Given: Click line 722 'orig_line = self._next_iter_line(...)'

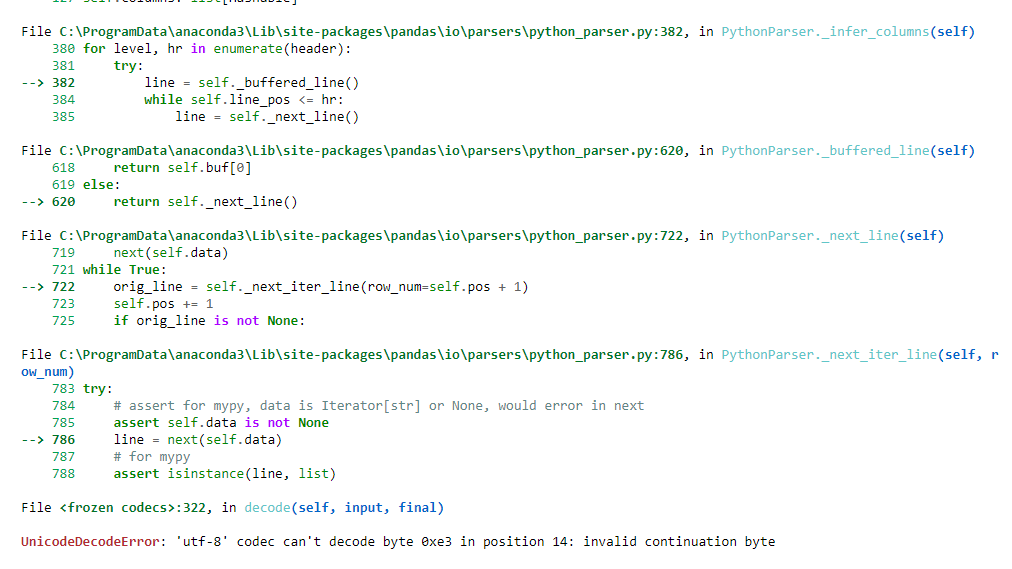Looking at the screenshot, I should click(321, 286).
